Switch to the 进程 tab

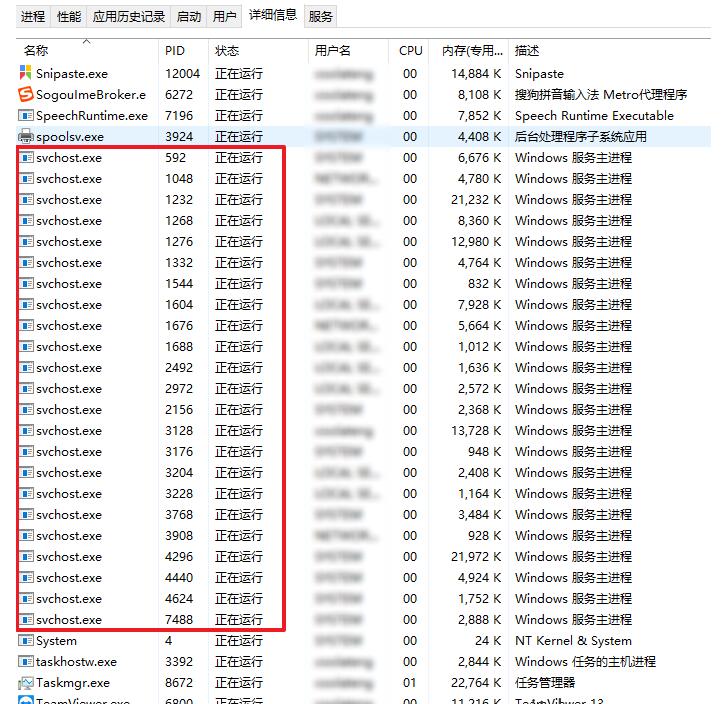(x=33, y=16)
